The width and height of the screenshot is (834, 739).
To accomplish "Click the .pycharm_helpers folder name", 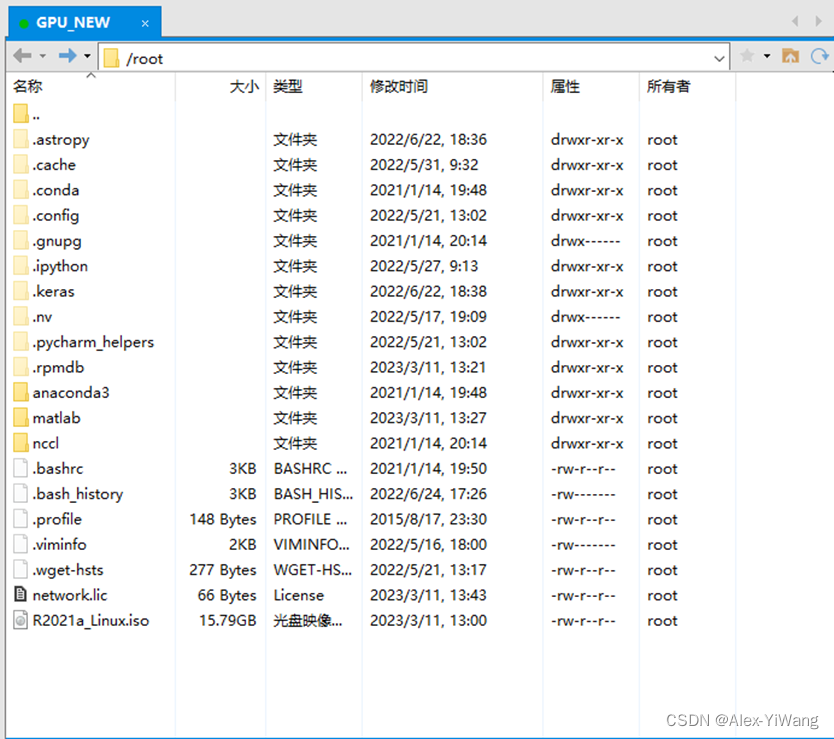I will (93, 342).
